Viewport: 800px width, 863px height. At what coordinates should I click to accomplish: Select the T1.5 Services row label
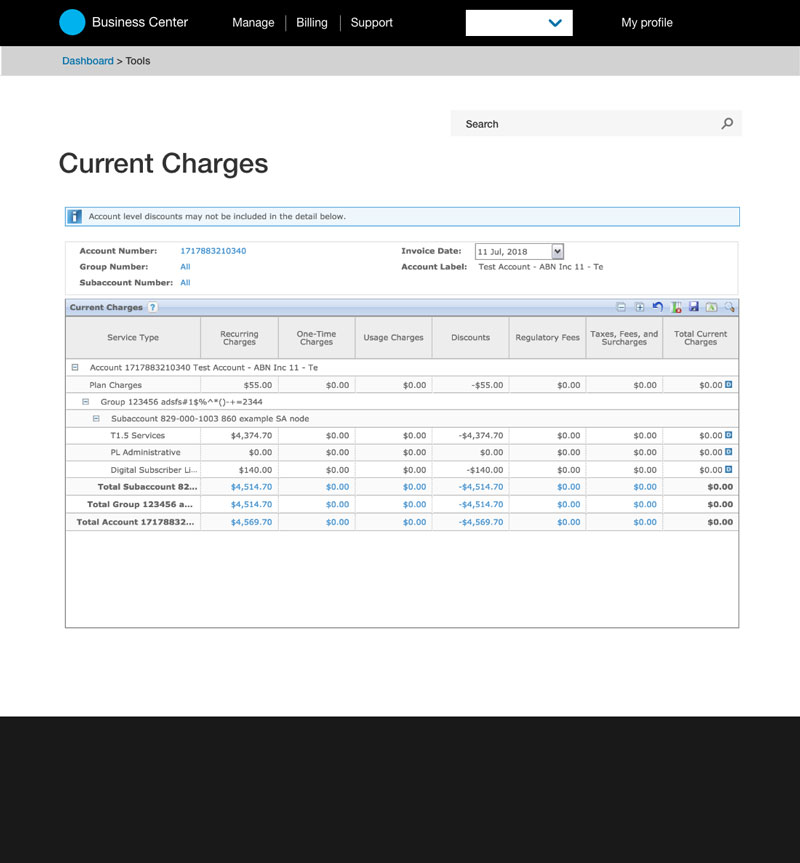point(138,435)
